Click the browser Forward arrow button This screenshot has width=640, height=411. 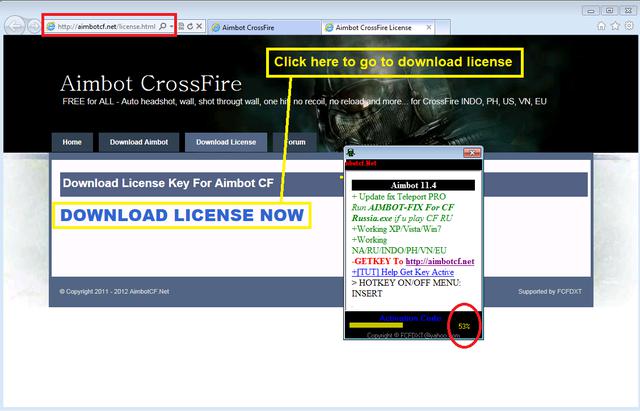pyautogui.click(x=34, y=27)
